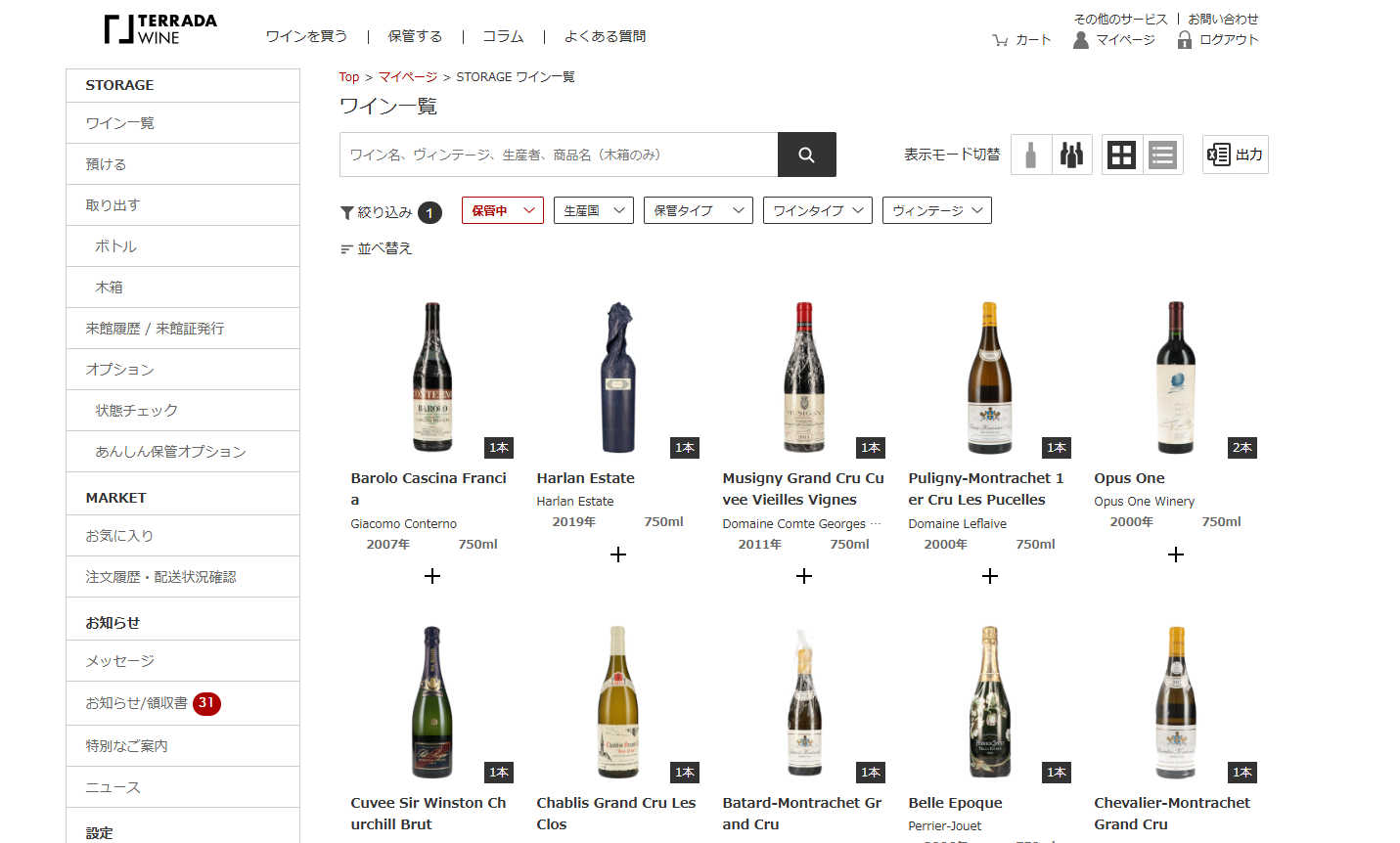Viewport: 1400px width, 843px height.
Task: Open 来館履歴 / 来館証発行 in sidebar
Action: [x=183, y=329]
